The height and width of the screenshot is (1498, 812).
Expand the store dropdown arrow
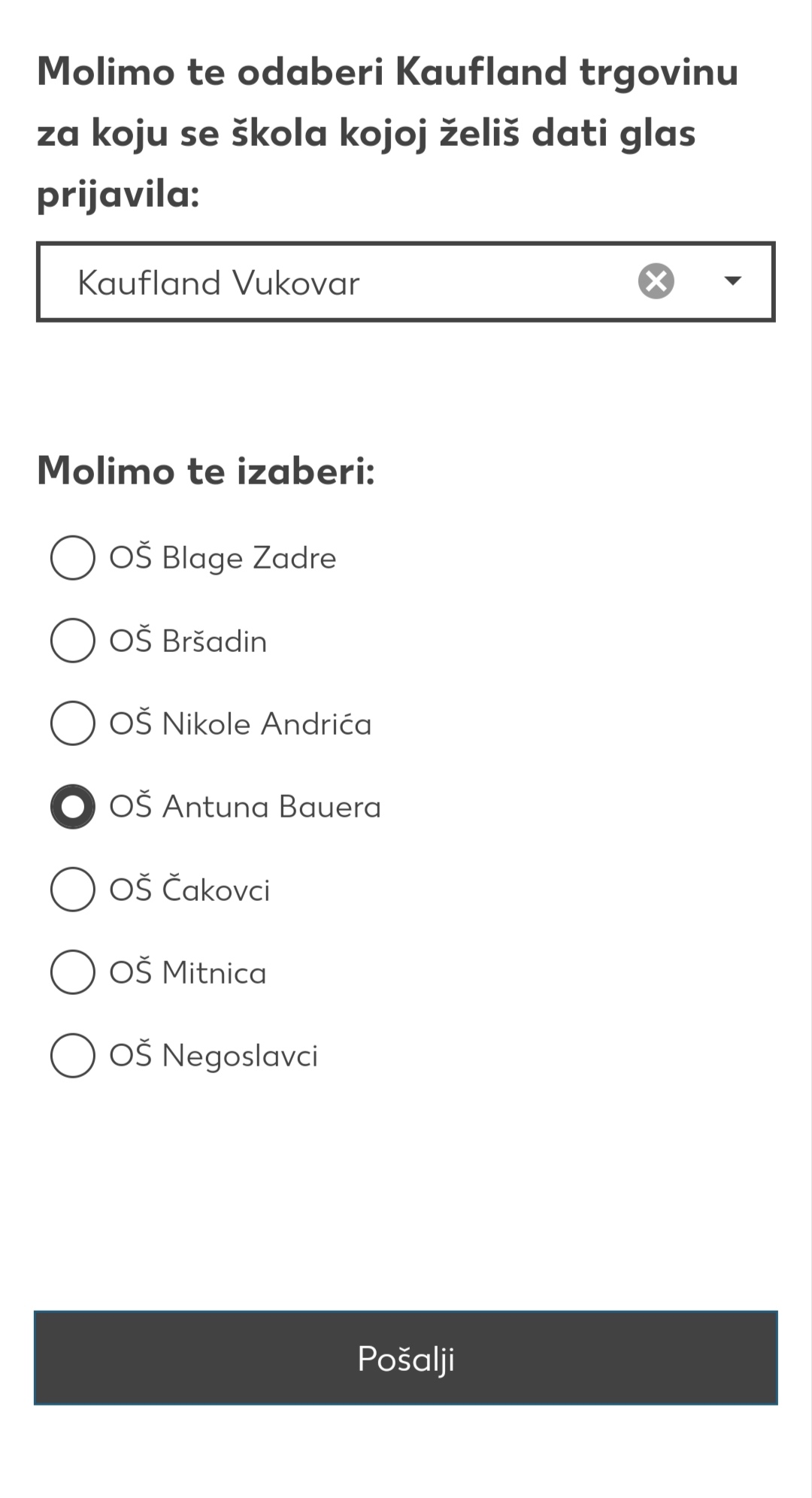click(732, 280)
